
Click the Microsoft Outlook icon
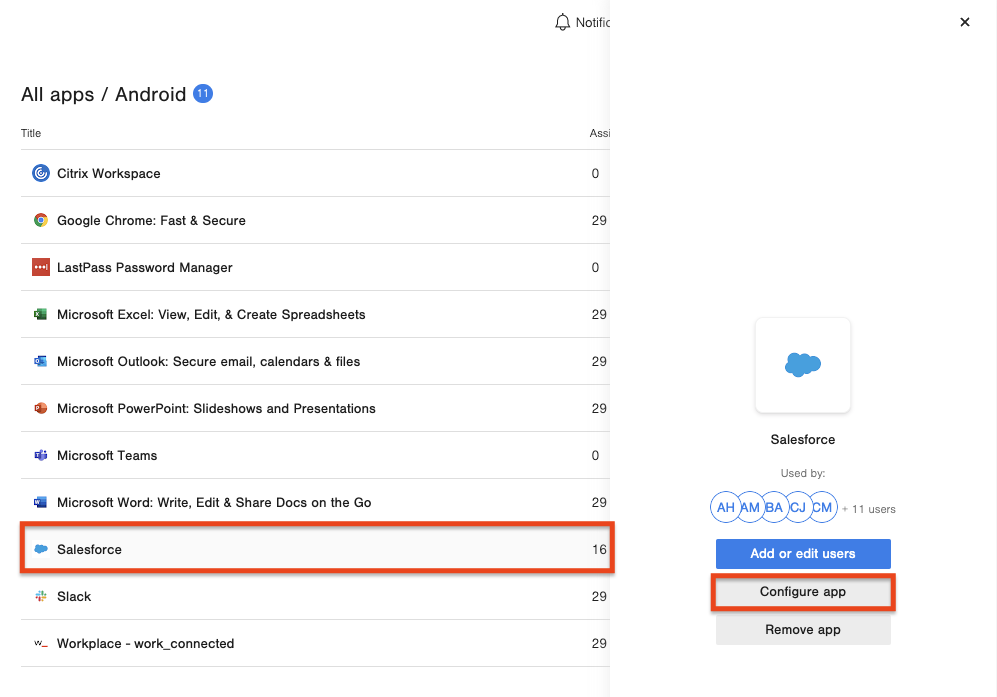click(41, 361)
